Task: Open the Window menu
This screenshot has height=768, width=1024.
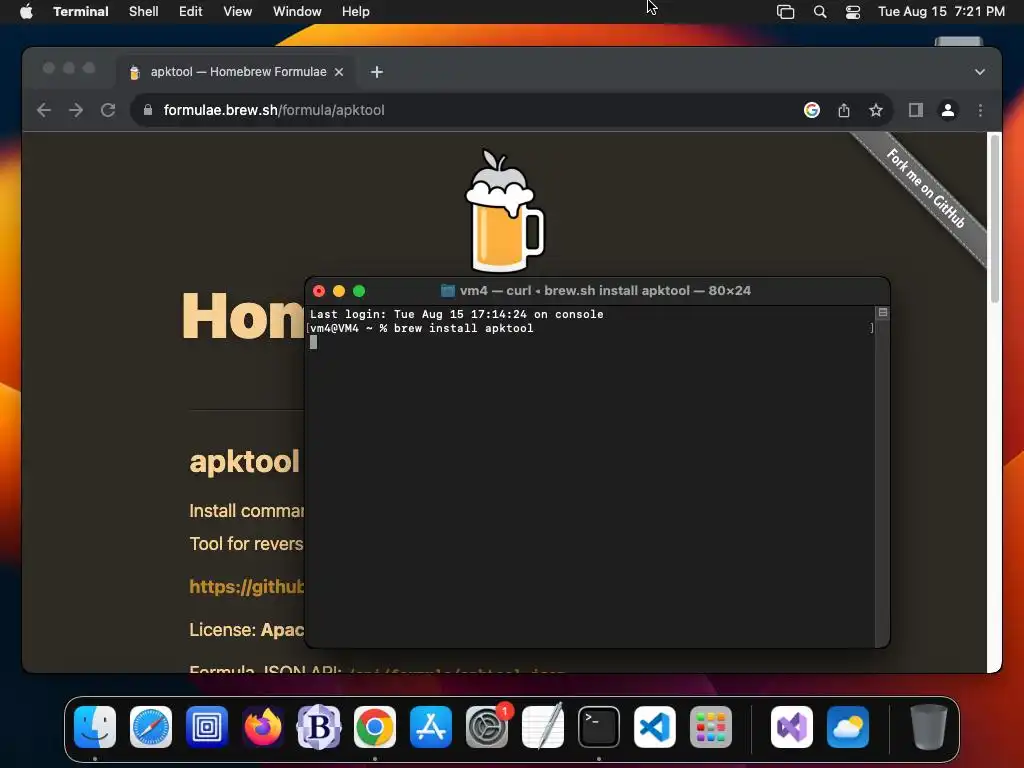Action: [x=297, y=11]
